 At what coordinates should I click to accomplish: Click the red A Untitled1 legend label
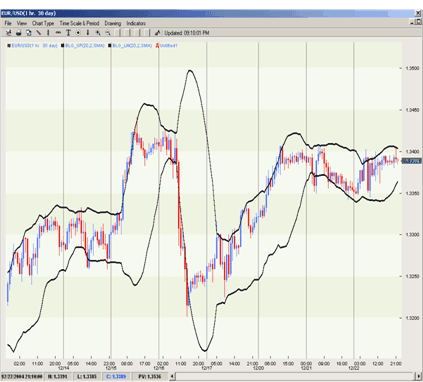click(167, 46)
